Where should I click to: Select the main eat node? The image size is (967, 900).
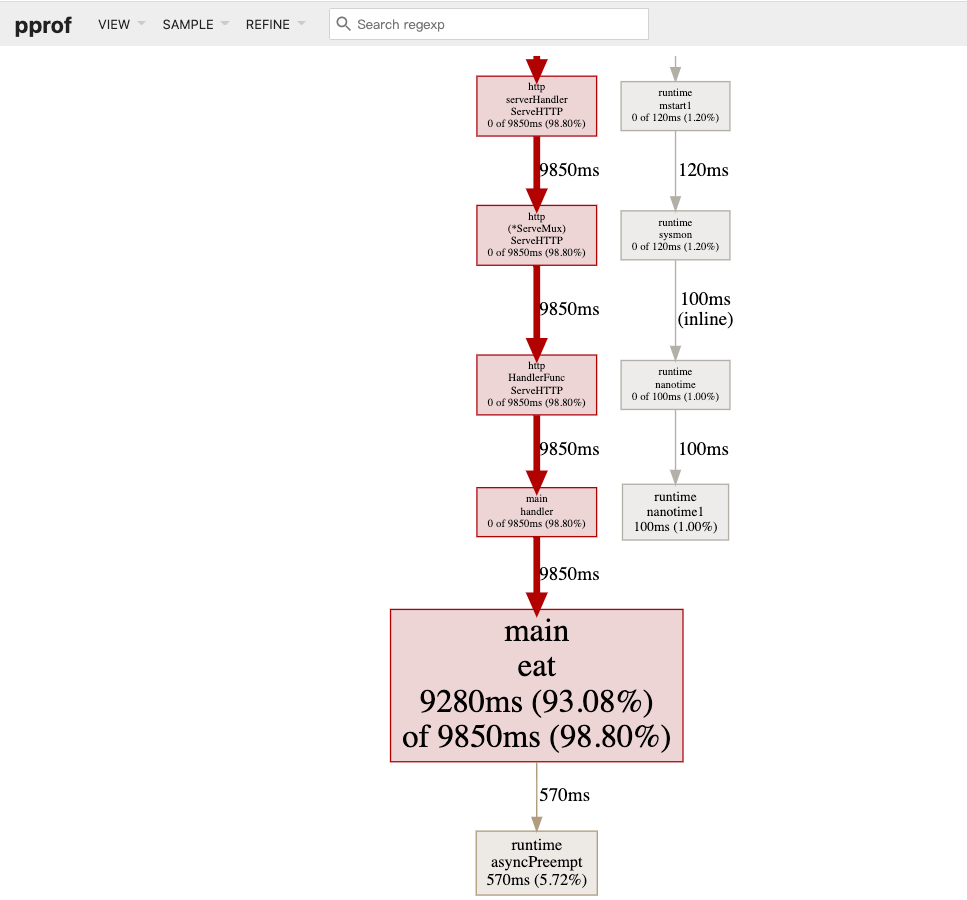click(x=537, y=685)
